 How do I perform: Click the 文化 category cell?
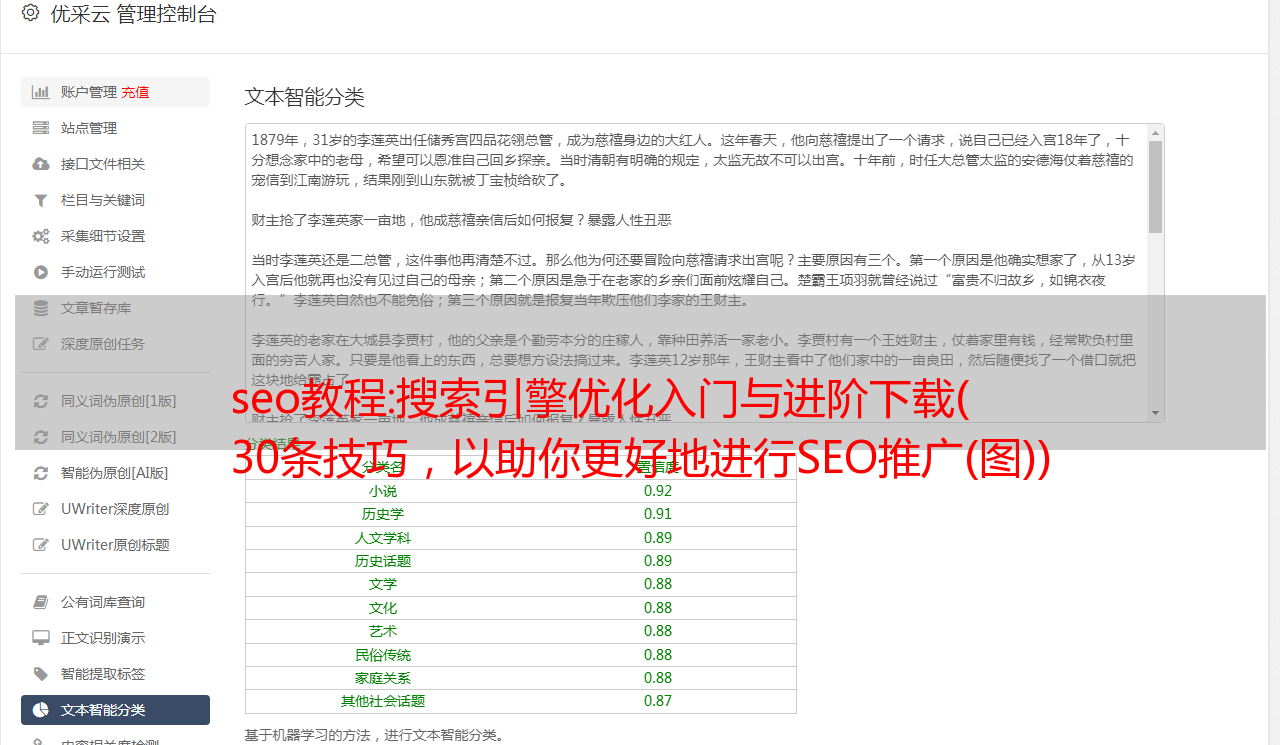pyautogui.click(x=383, y=608)
